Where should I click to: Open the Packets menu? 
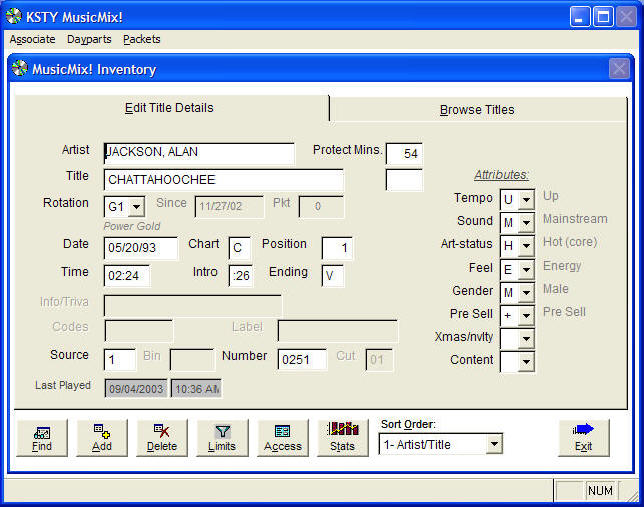pos(142,39)
